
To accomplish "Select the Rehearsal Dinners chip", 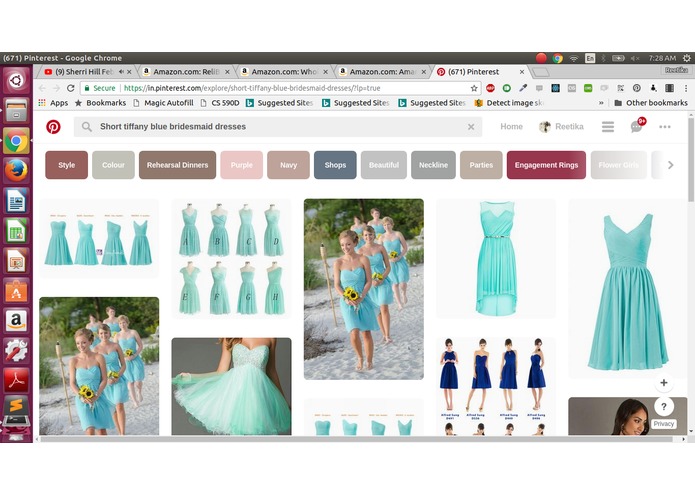I will [x=177, y=165].
